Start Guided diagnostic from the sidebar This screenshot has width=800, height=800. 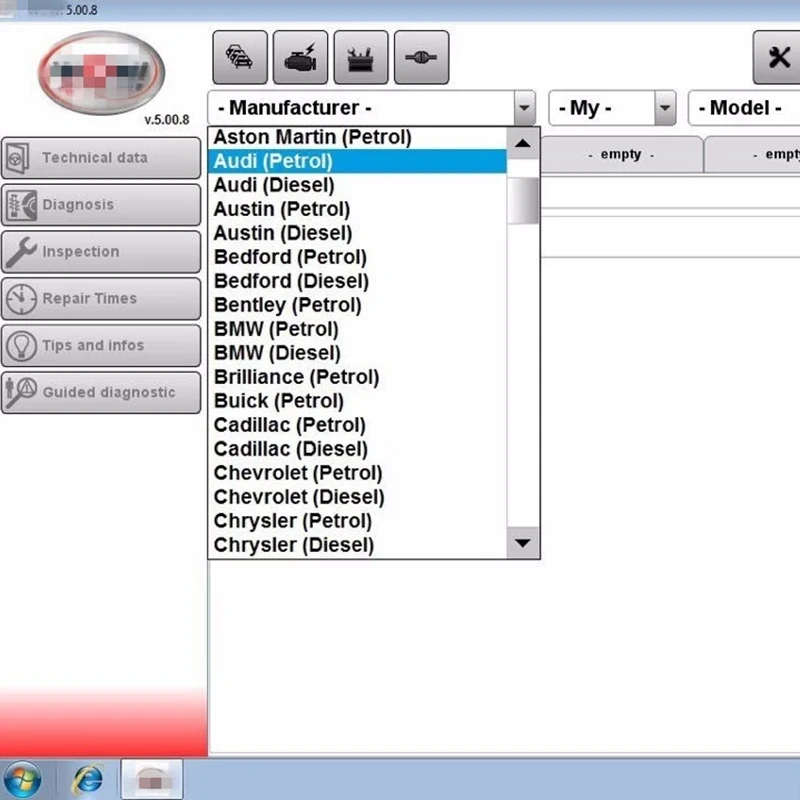tap(101, 392)
